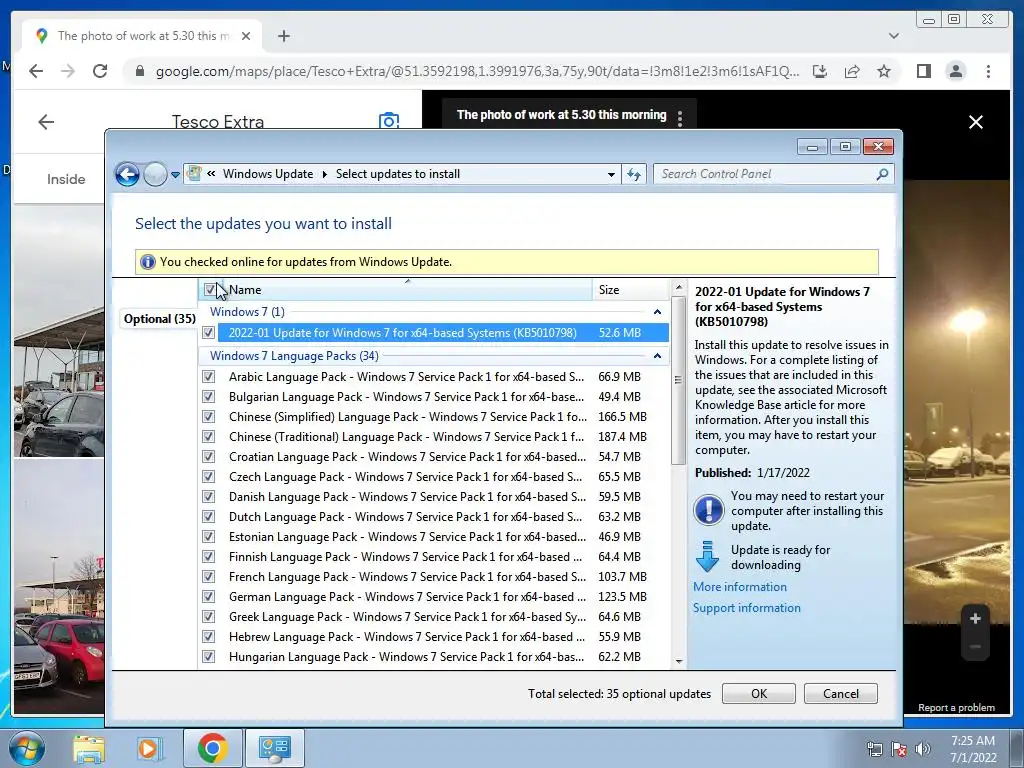Select the German Language Pack row
The width and height of the screenshot is (1024, 768).
tap(434, 597)
